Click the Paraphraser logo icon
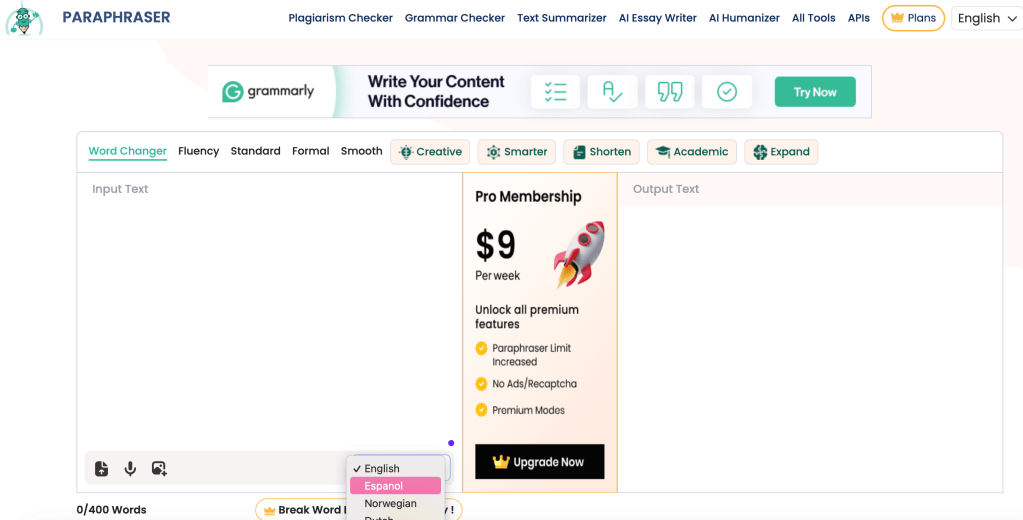Screen dimensions: 1023x520 24,19
